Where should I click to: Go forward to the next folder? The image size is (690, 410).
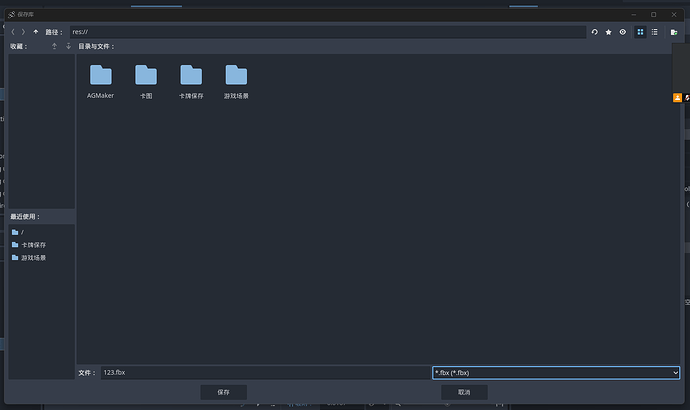pyautogui.click(x=24, y=32)
